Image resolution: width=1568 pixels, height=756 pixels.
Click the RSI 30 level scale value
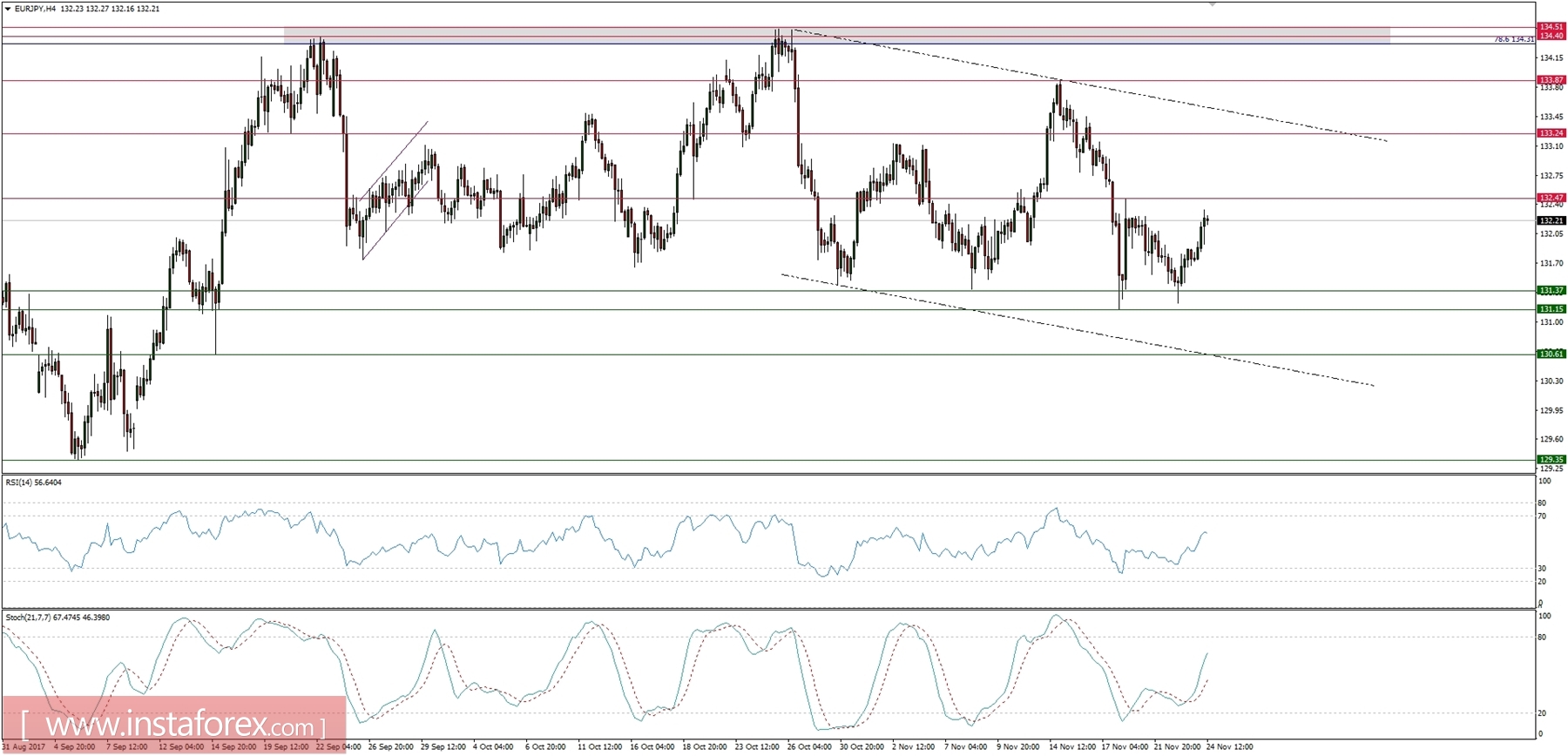1542,569
